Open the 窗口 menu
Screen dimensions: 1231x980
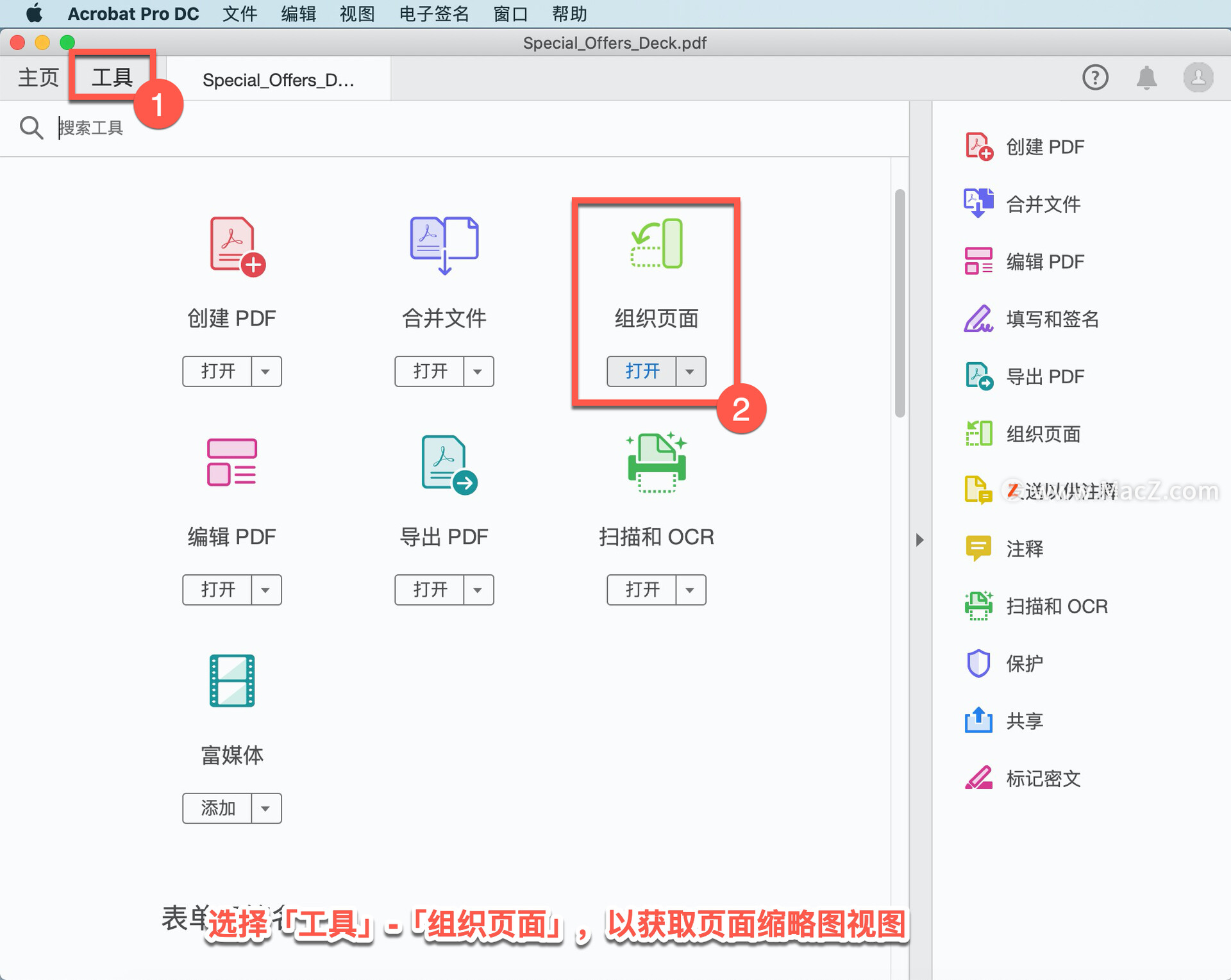pyautogui.click(x=510, y=13)
